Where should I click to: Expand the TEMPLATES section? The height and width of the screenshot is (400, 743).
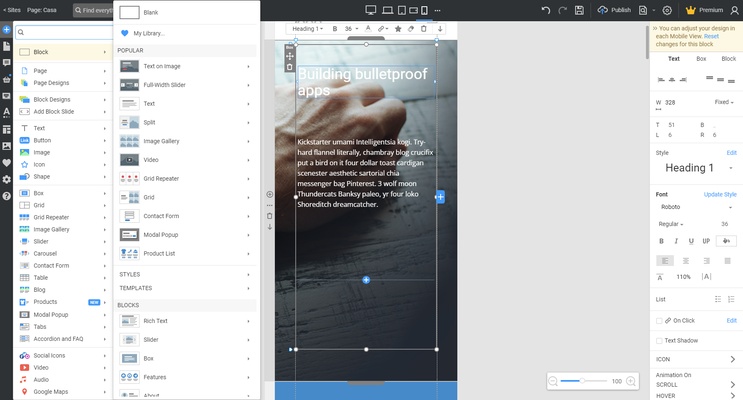tap(186, 288)
